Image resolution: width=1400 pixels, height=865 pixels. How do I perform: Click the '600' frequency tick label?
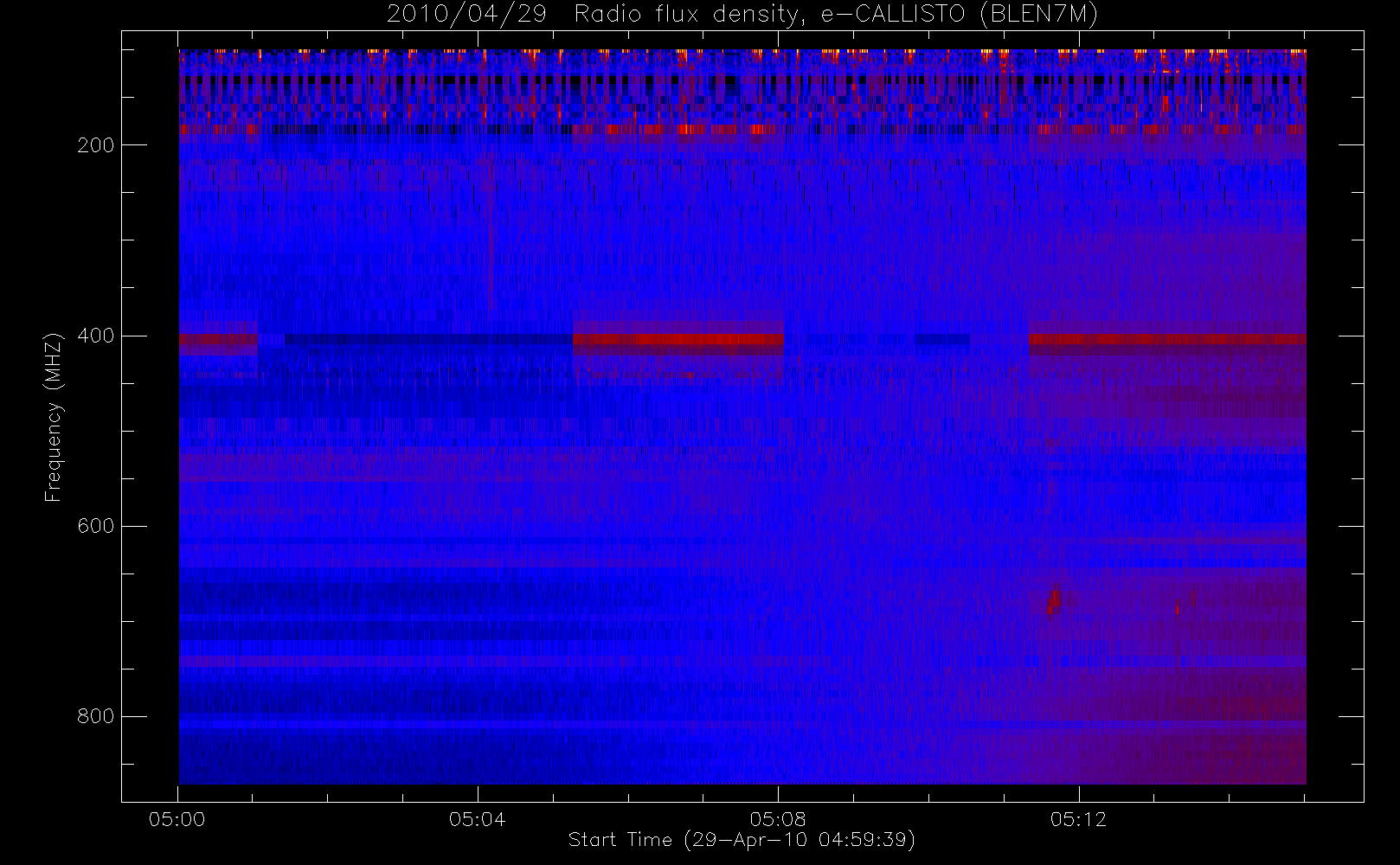pos(95,526)
